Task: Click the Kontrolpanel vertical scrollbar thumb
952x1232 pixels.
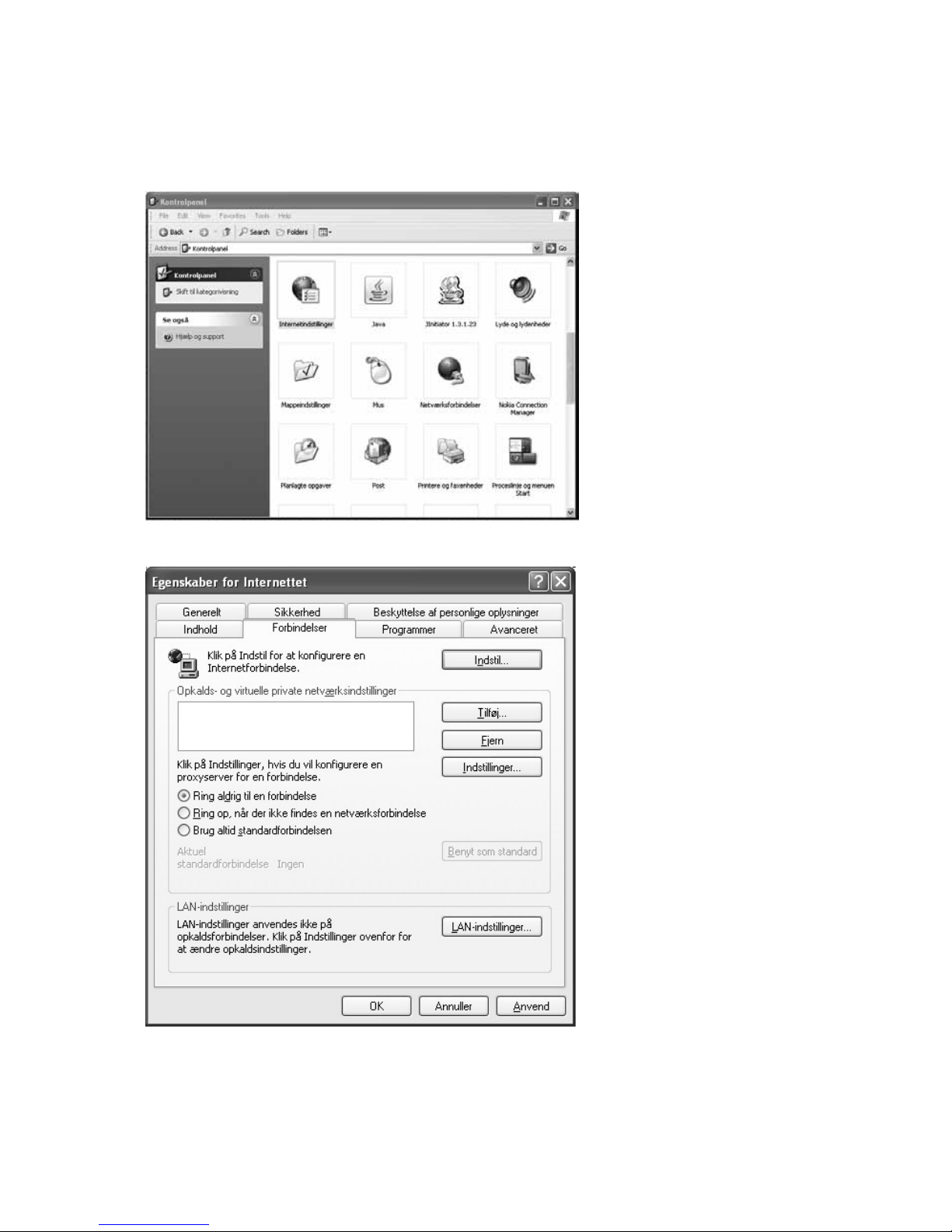Action: [x=570, y=368]
